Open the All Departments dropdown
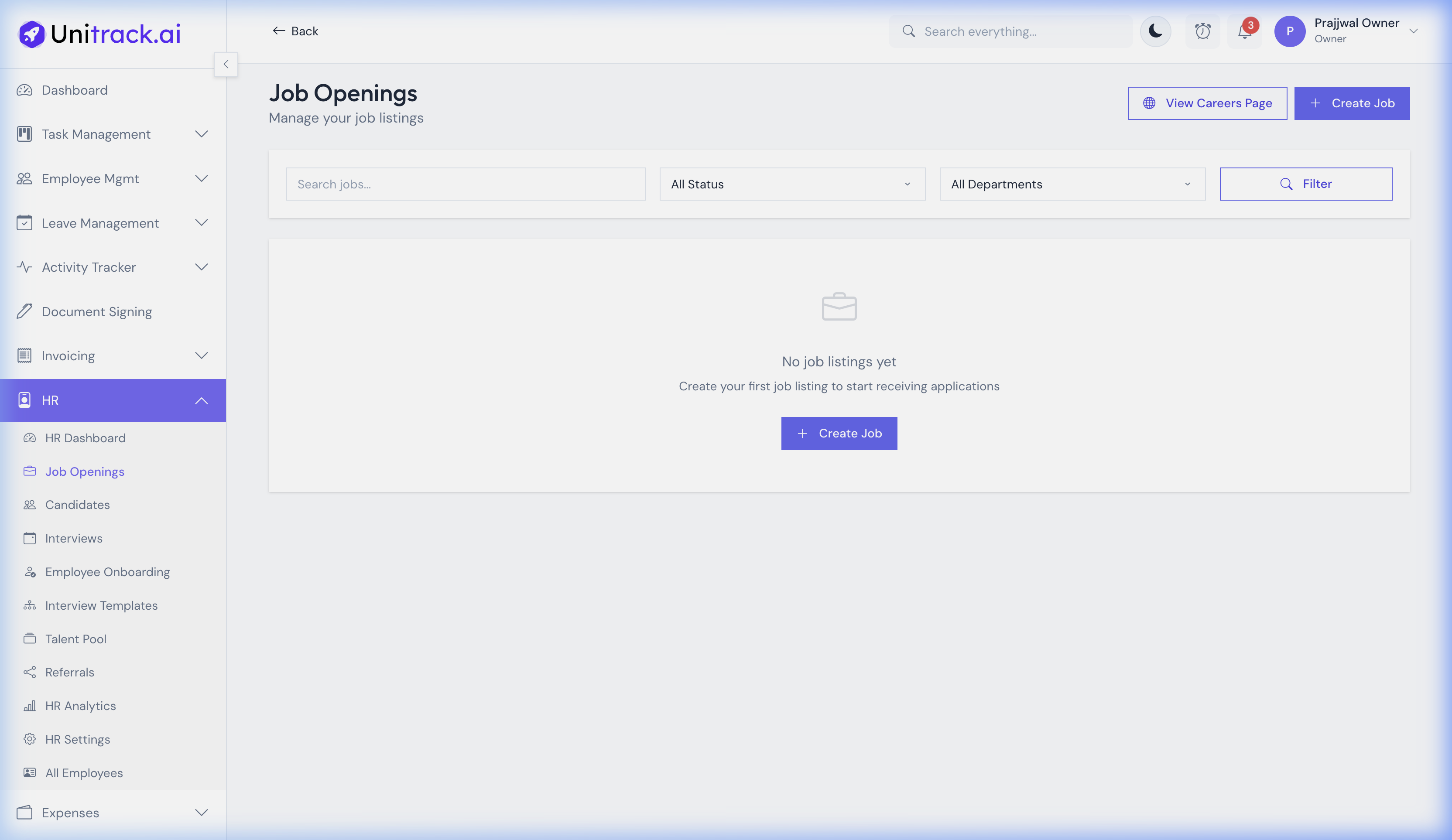The width and height of the screenshot is (1452, 840). pos(1072,184)
